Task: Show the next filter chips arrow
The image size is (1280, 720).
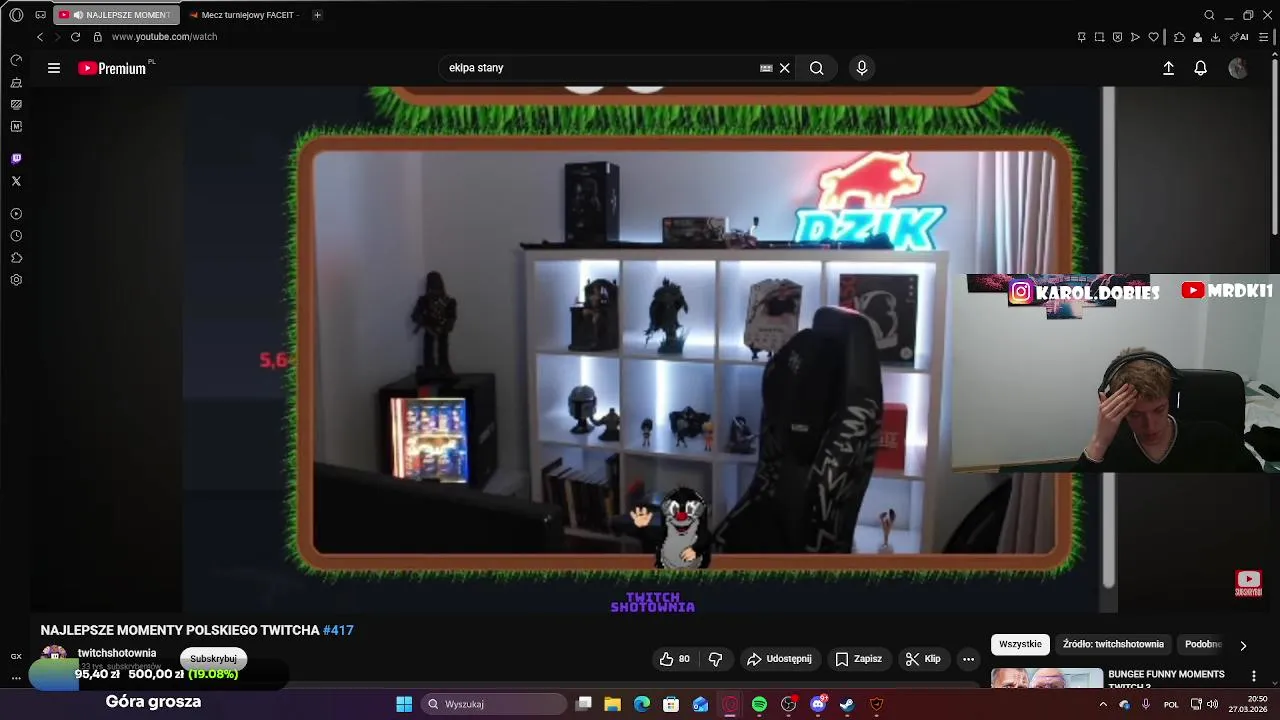Action: pyautogui.click(x=1243, y=645)
